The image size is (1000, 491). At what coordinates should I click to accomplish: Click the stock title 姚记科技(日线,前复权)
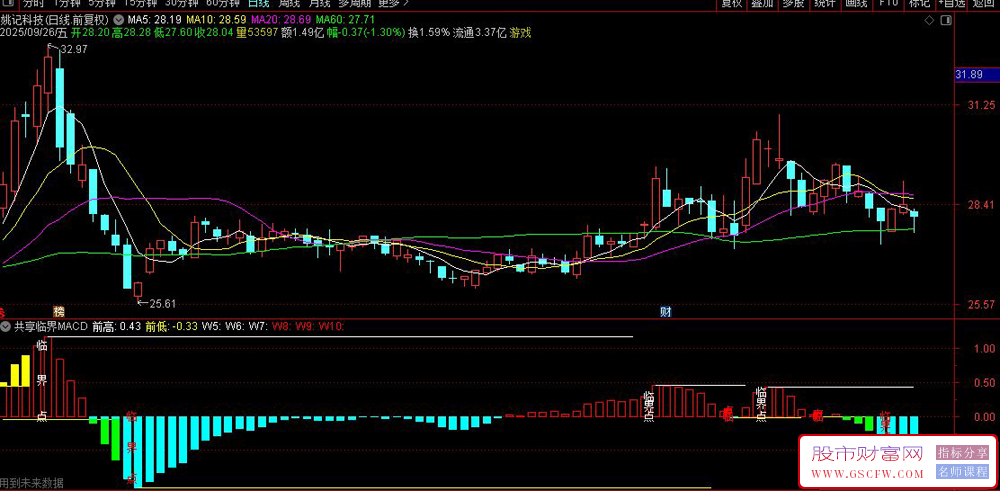[x=55, y=20]
